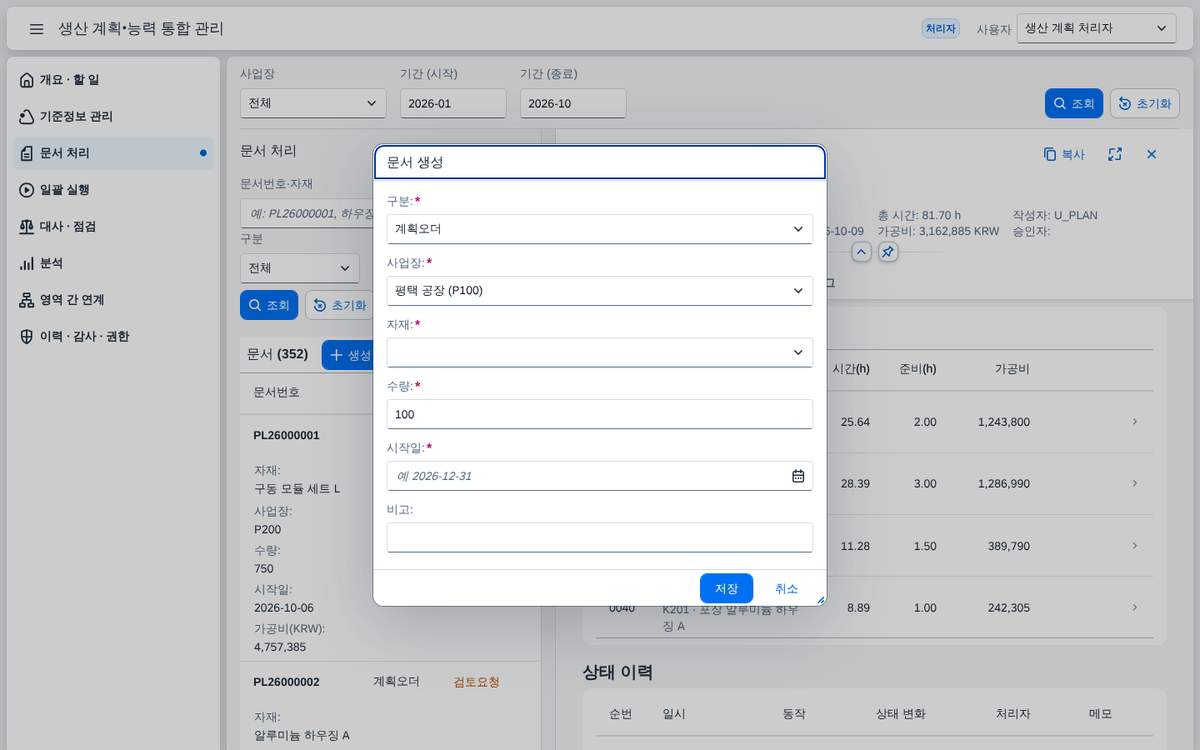Click the 생성 create document button
The height and width of the screenshot is (750, 1200).
click(x=351, y=355)
